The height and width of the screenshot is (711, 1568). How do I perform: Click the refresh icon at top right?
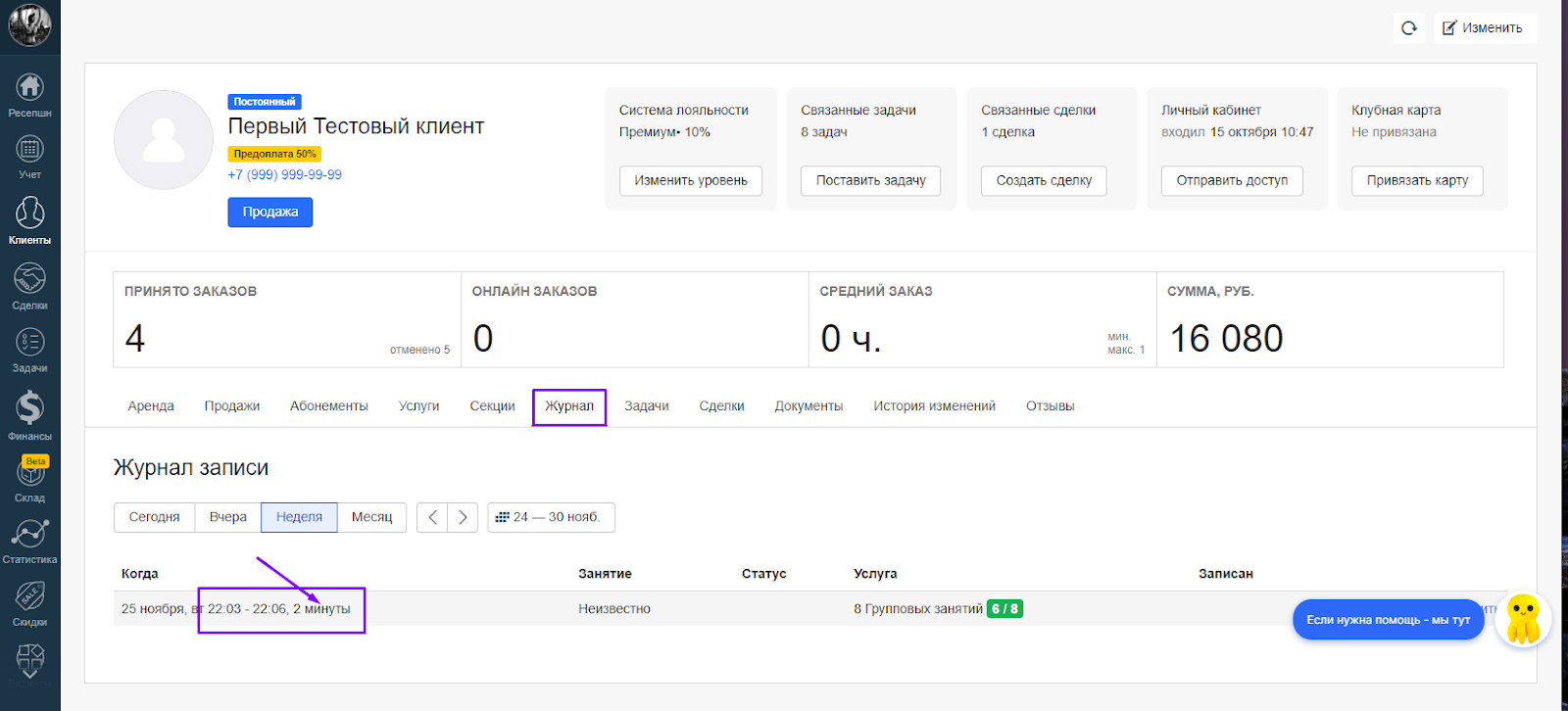(x=1409, y=27)
